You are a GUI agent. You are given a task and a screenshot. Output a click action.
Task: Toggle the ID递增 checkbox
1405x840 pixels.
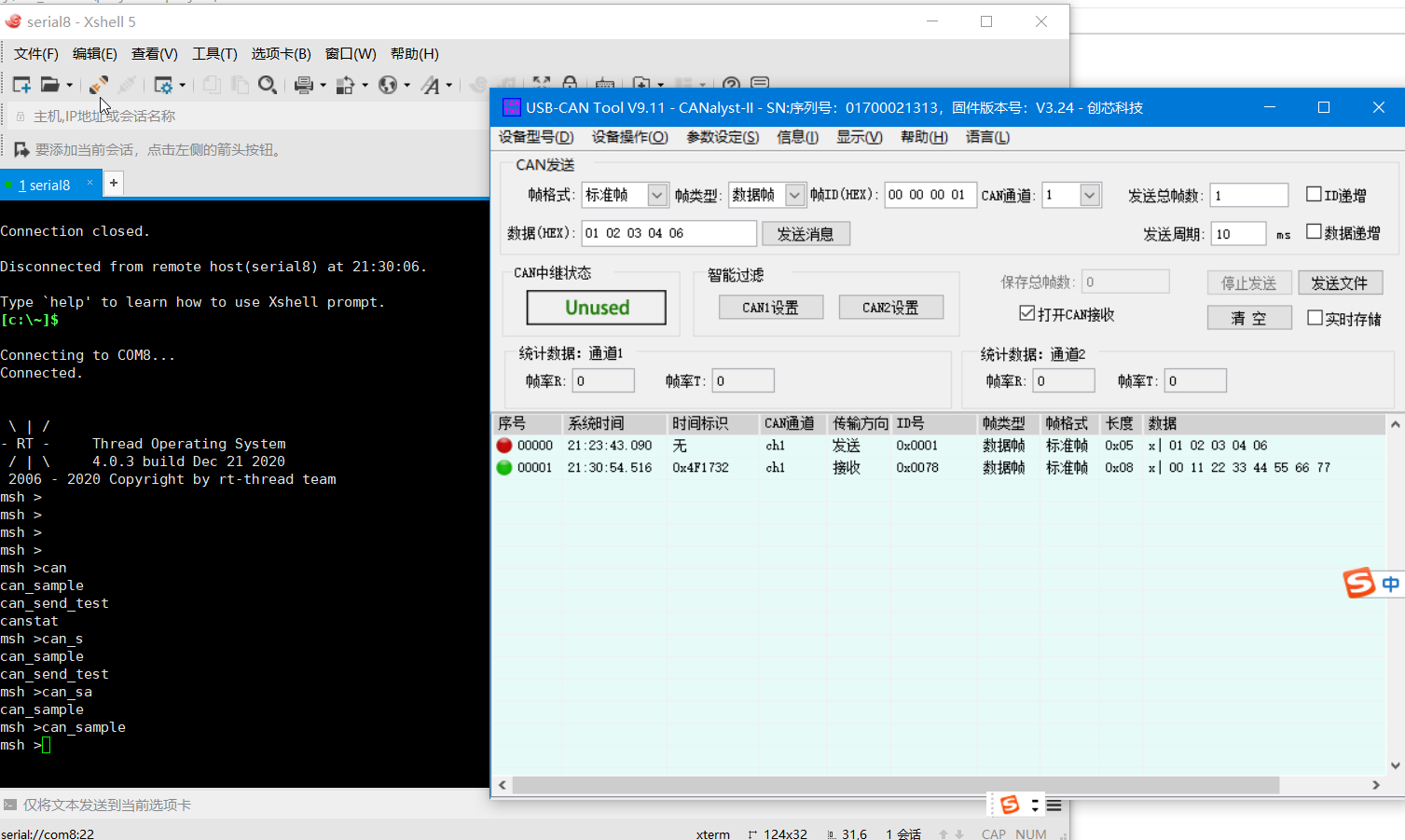tap(1314, 194)
